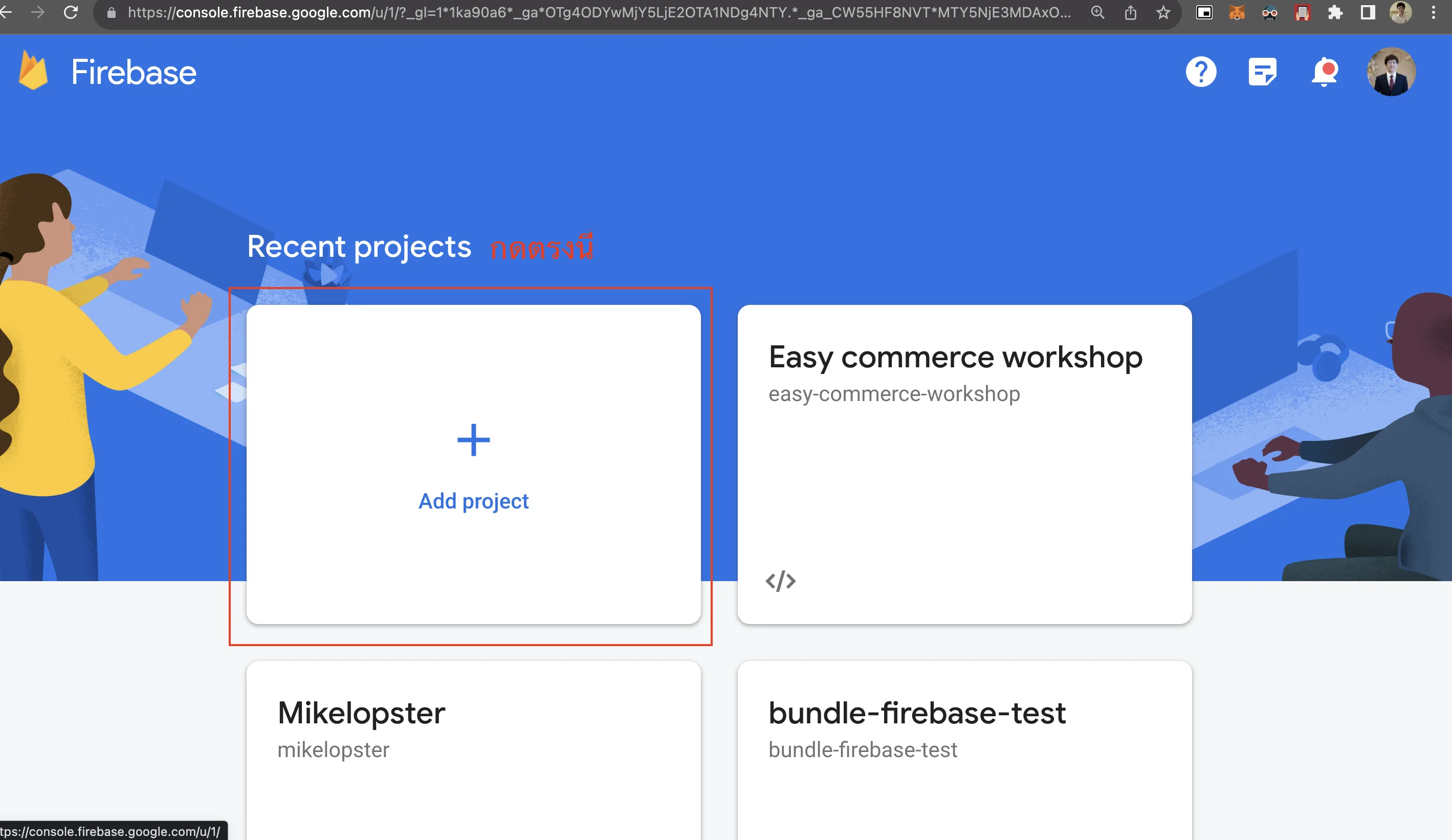Click the plus icon on the Add project card
This screenshot has width=1452, height=840.
(x=474, y=440)
